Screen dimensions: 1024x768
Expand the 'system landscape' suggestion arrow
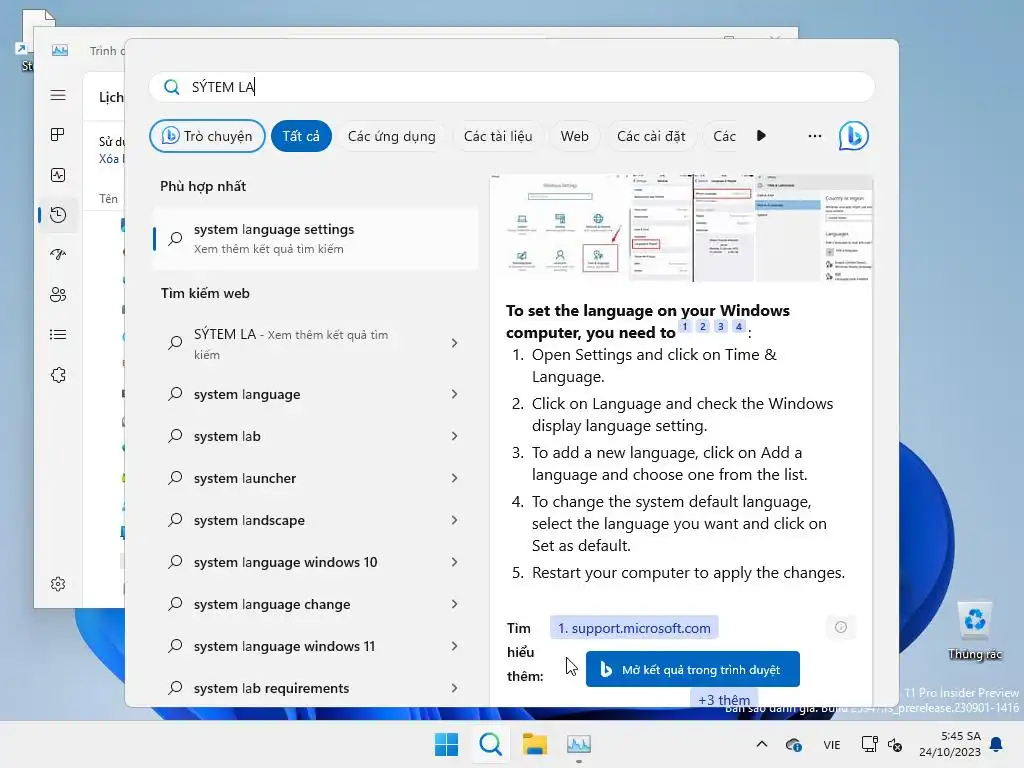click(x=455, y=520)
